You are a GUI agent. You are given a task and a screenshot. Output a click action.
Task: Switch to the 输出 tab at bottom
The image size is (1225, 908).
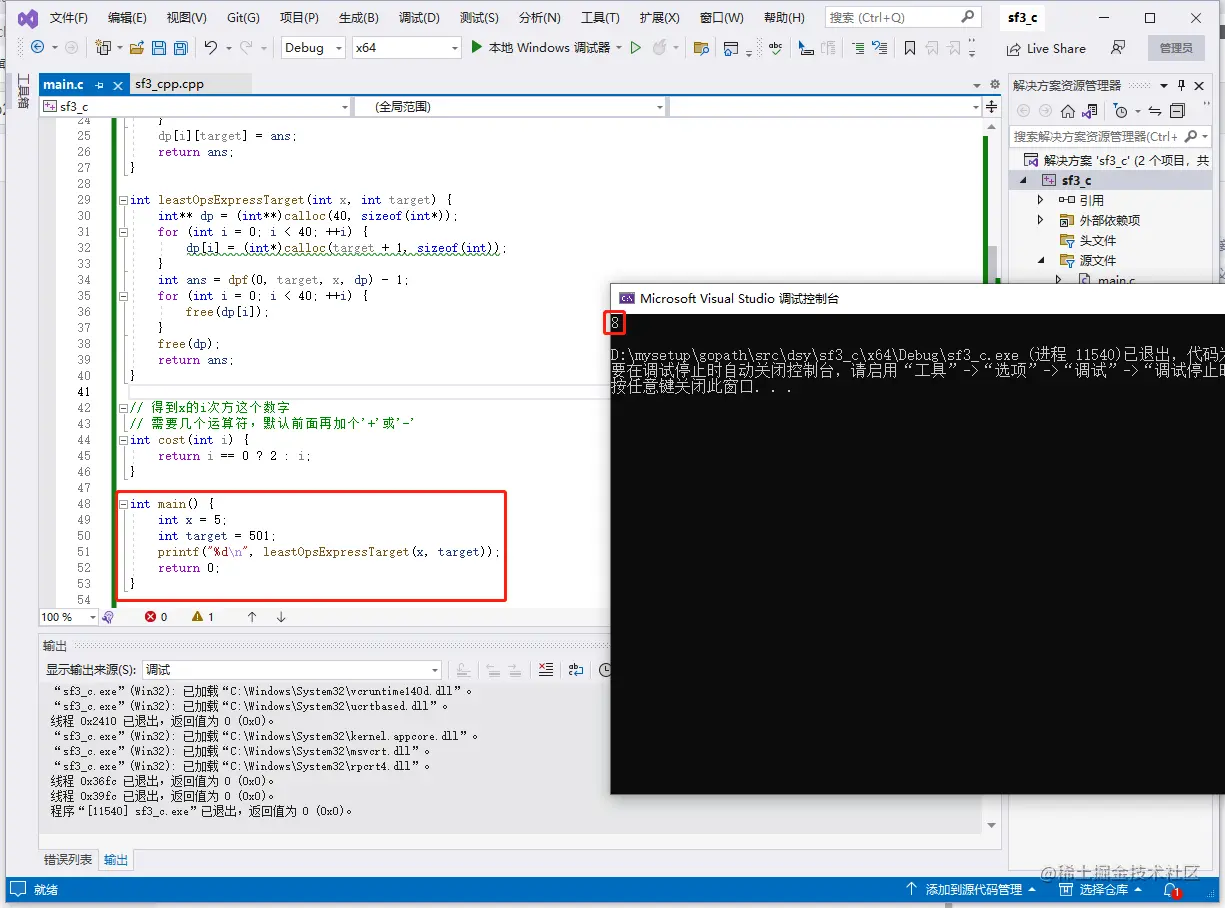116,859
